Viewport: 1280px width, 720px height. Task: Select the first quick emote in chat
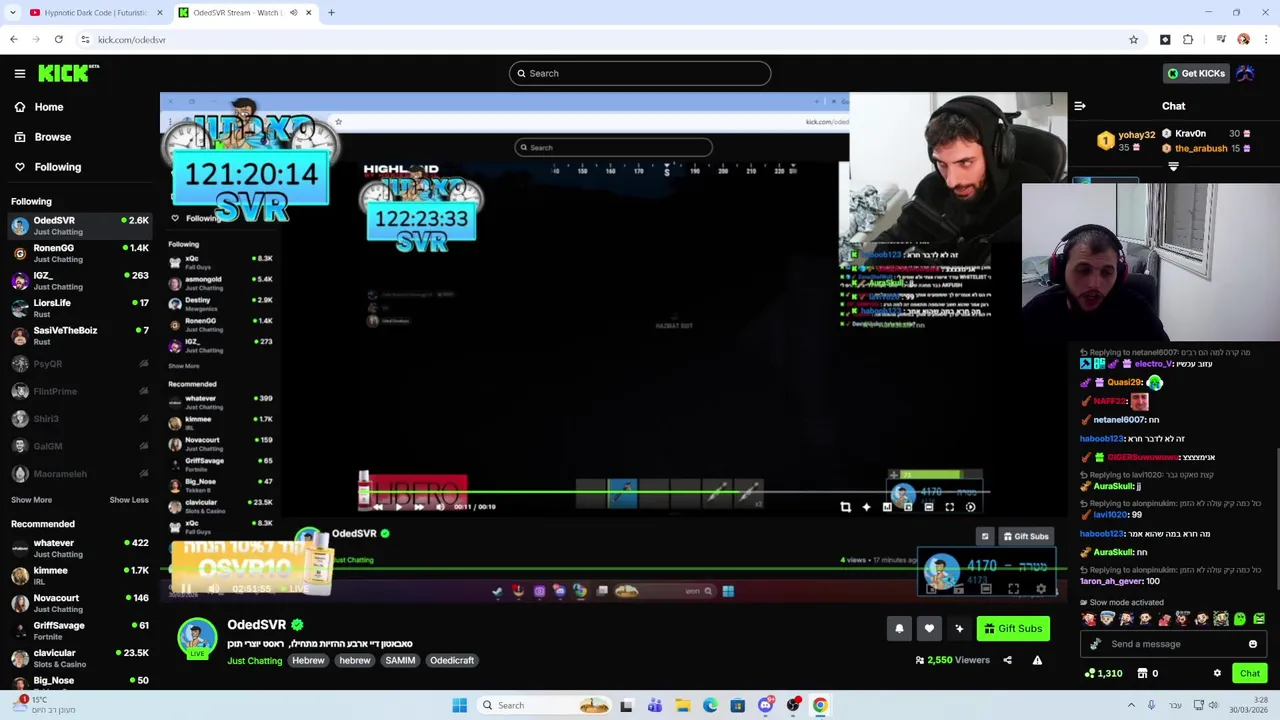[x=1089, y=619]
